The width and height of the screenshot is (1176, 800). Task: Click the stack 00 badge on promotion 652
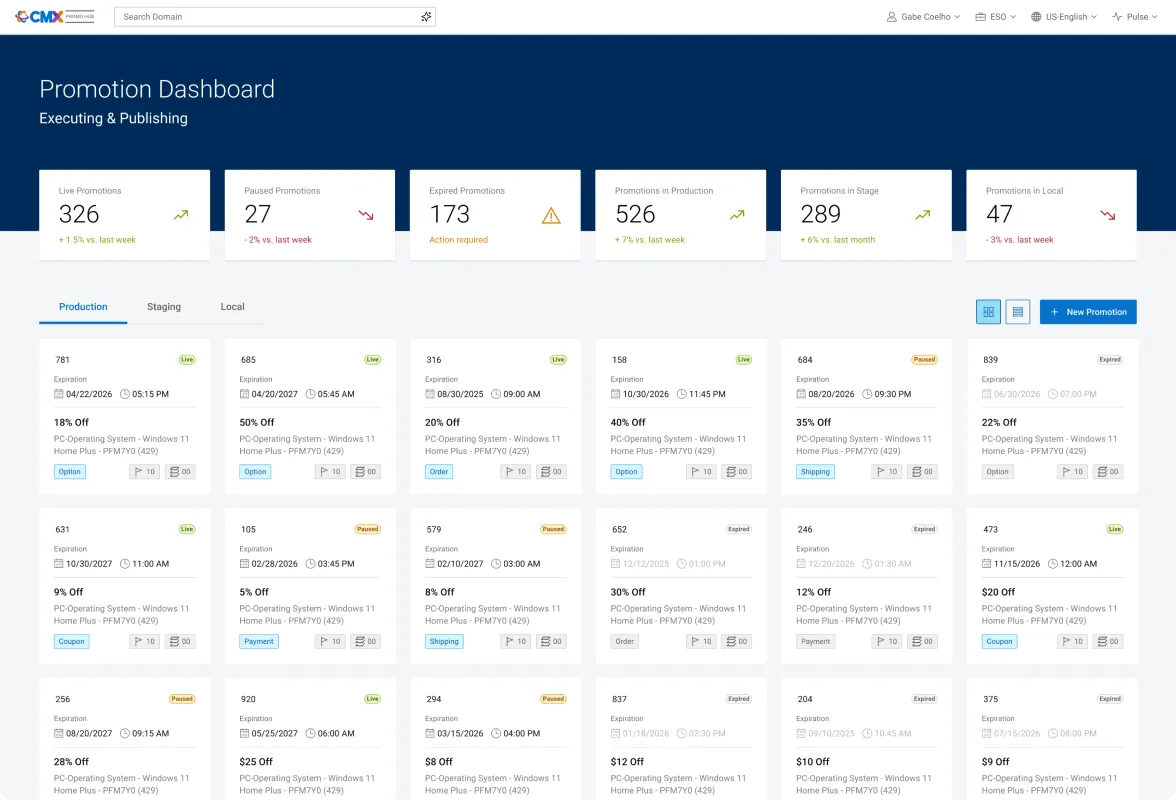(x=736, y=641)
